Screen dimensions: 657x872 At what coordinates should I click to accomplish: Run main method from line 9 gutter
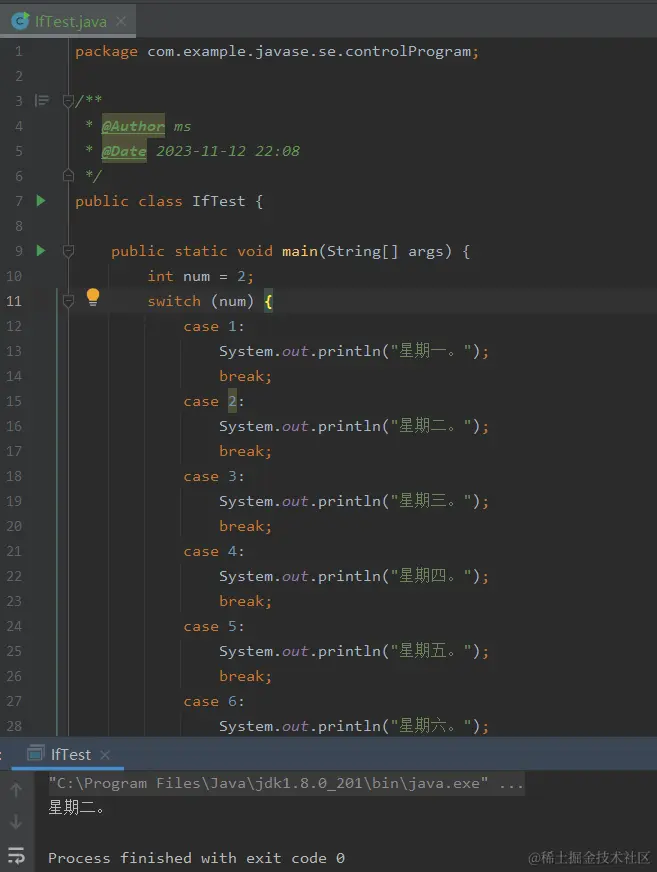coord(41,250)
